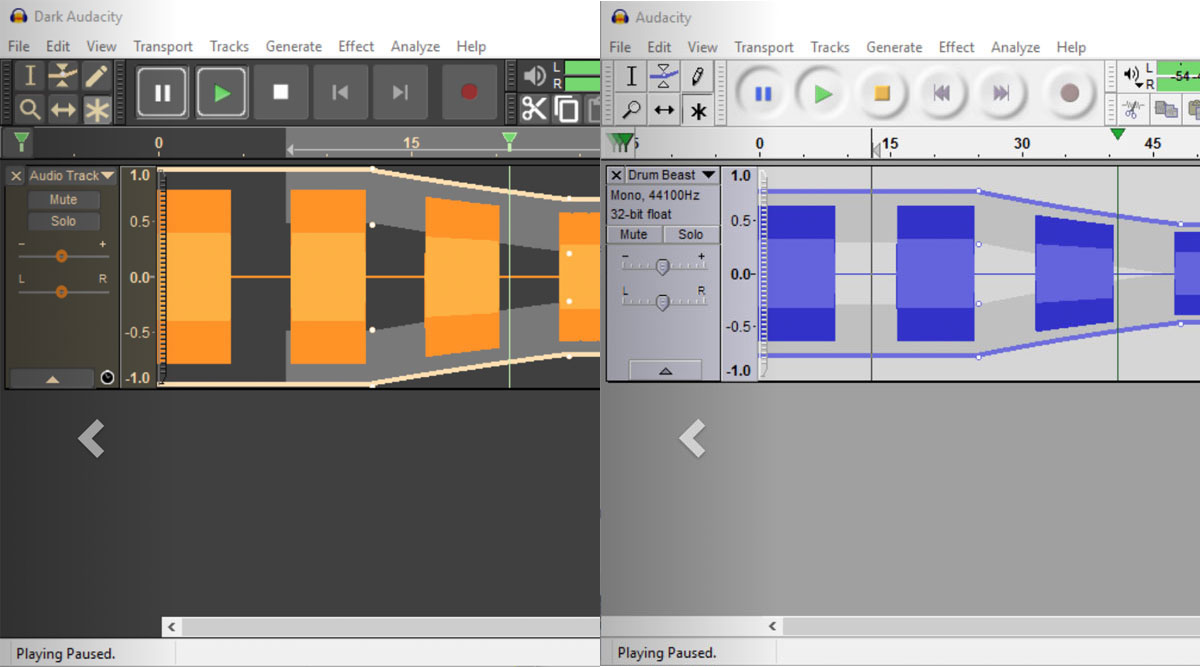
Task: Click Skip to Start in light Audacity
Action: [x=941, y=94]
